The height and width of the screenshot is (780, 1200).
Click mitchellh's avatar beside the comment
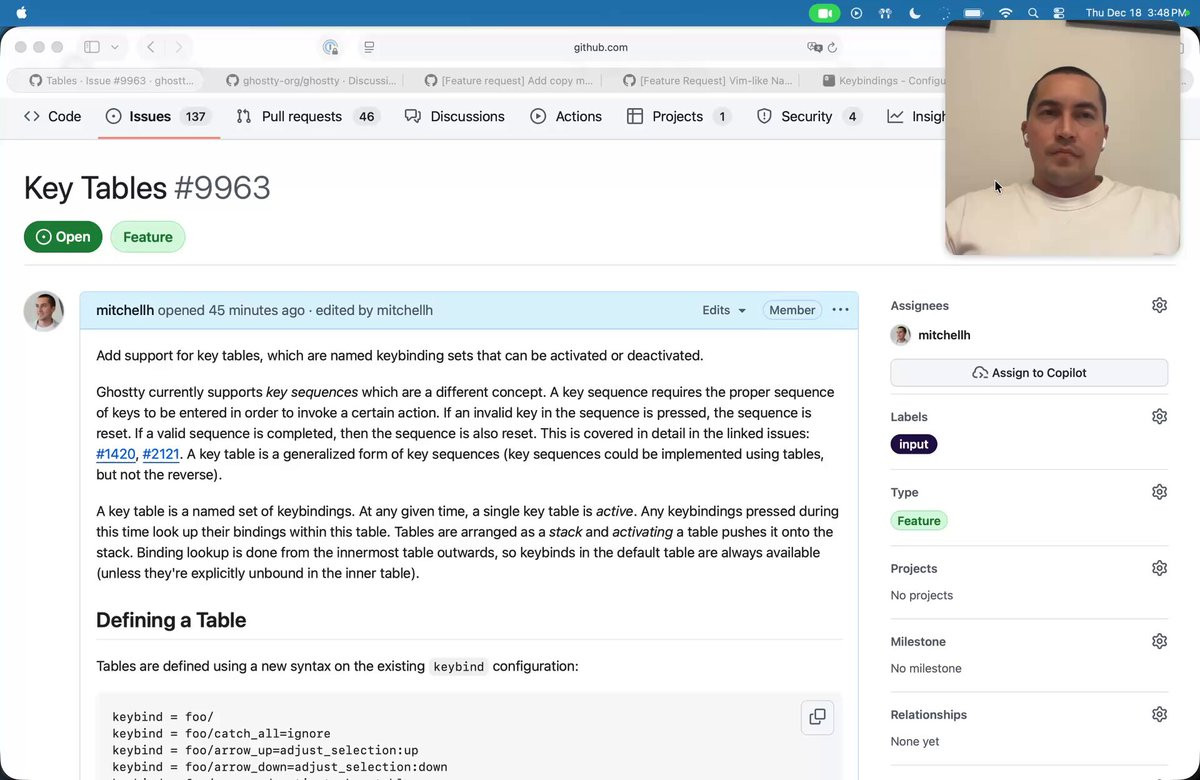click(x=44, y=311)
